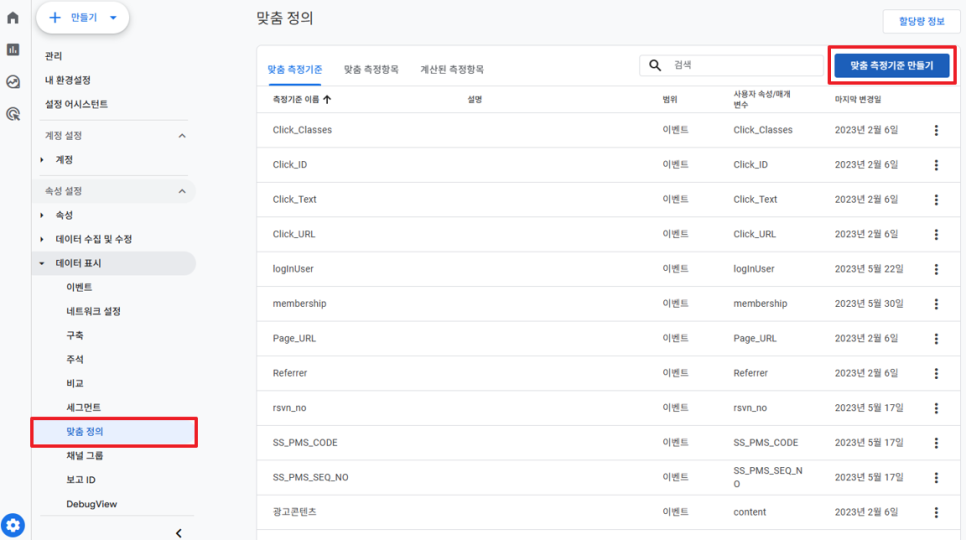Open the Admin gear icon
The width and height of the screenshot is (966, 540).
(x=13, y=525)
